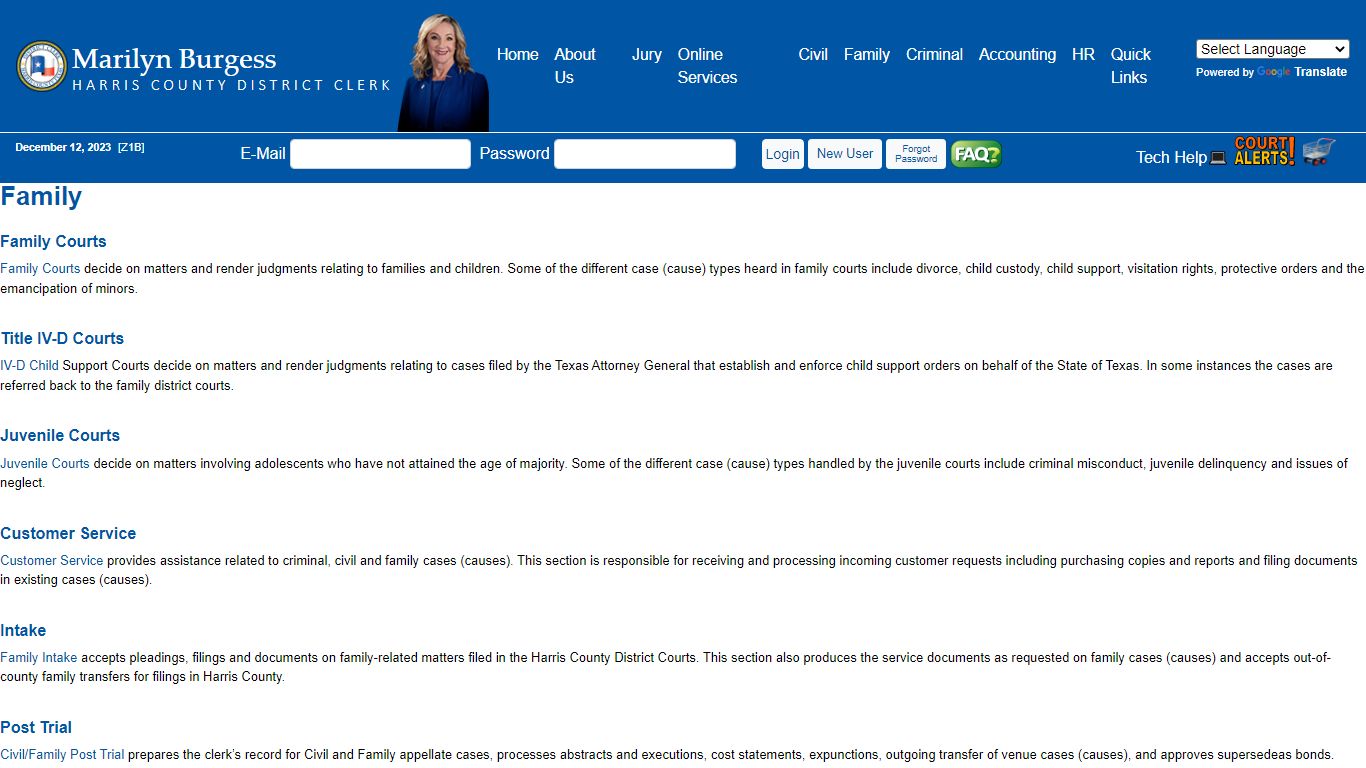Follow the Customer Service text link
The image size is (1366, 768).
(x=52, y=561)
